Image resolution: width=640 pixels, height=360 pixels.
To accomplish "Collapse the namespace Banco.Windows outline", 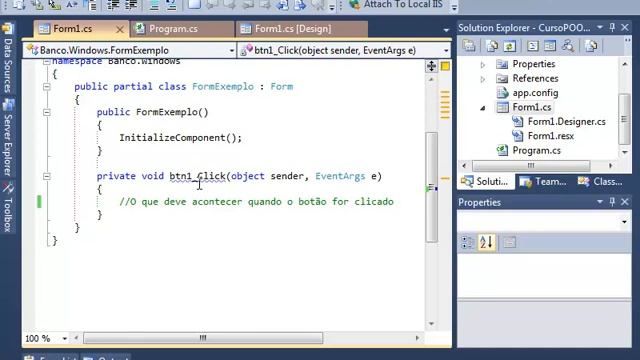I will tap(47, 62).
